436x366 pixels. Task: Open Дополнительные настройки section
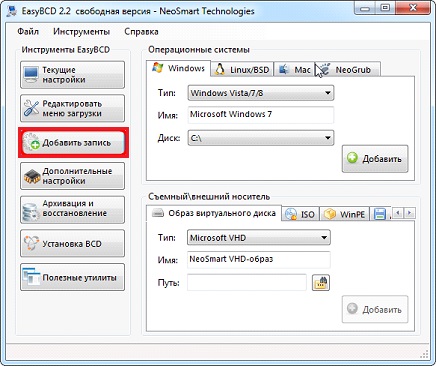[72, 176]
